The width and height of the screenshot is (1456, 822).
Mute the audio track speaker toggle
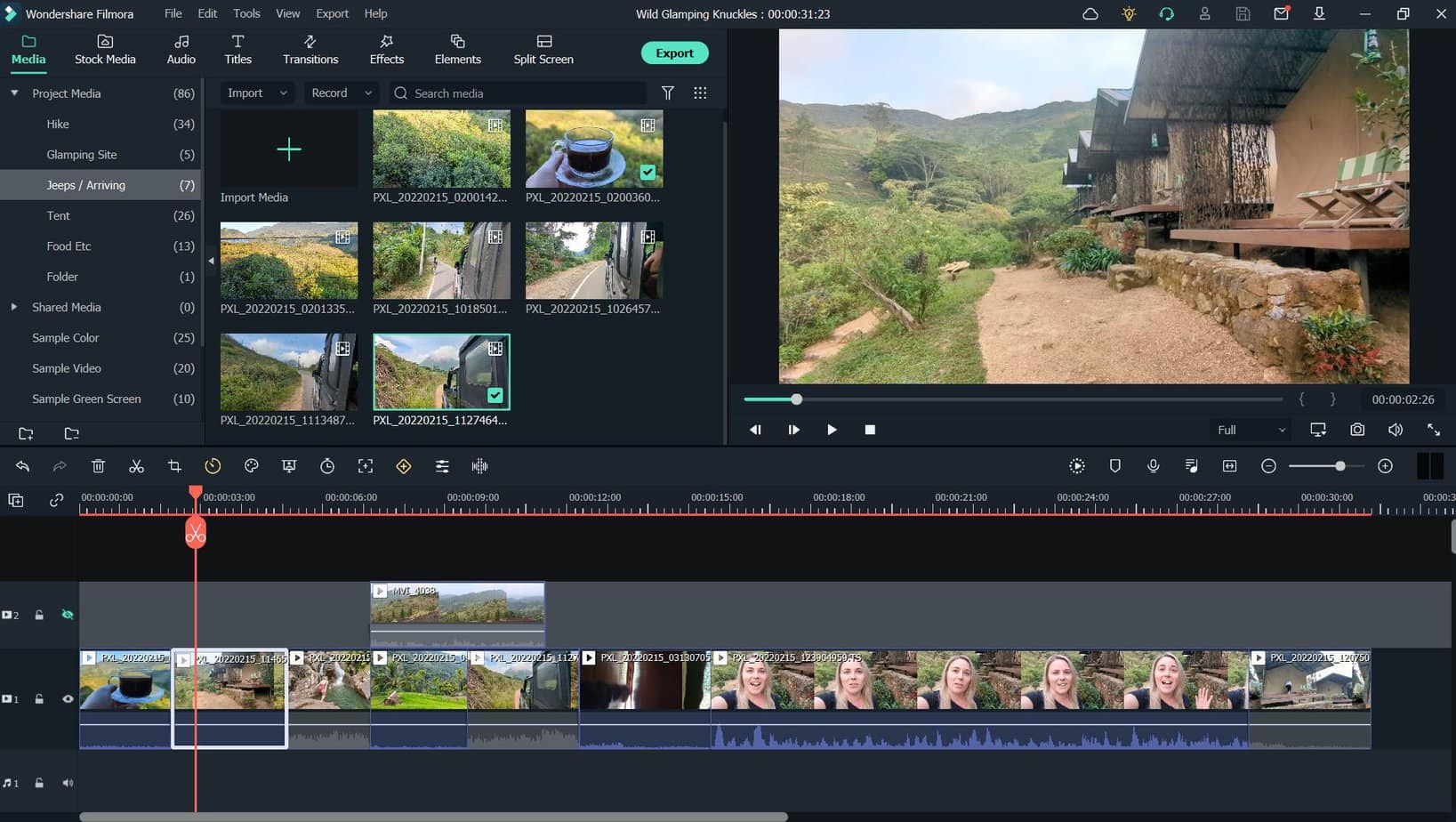[x=67, y=783]
